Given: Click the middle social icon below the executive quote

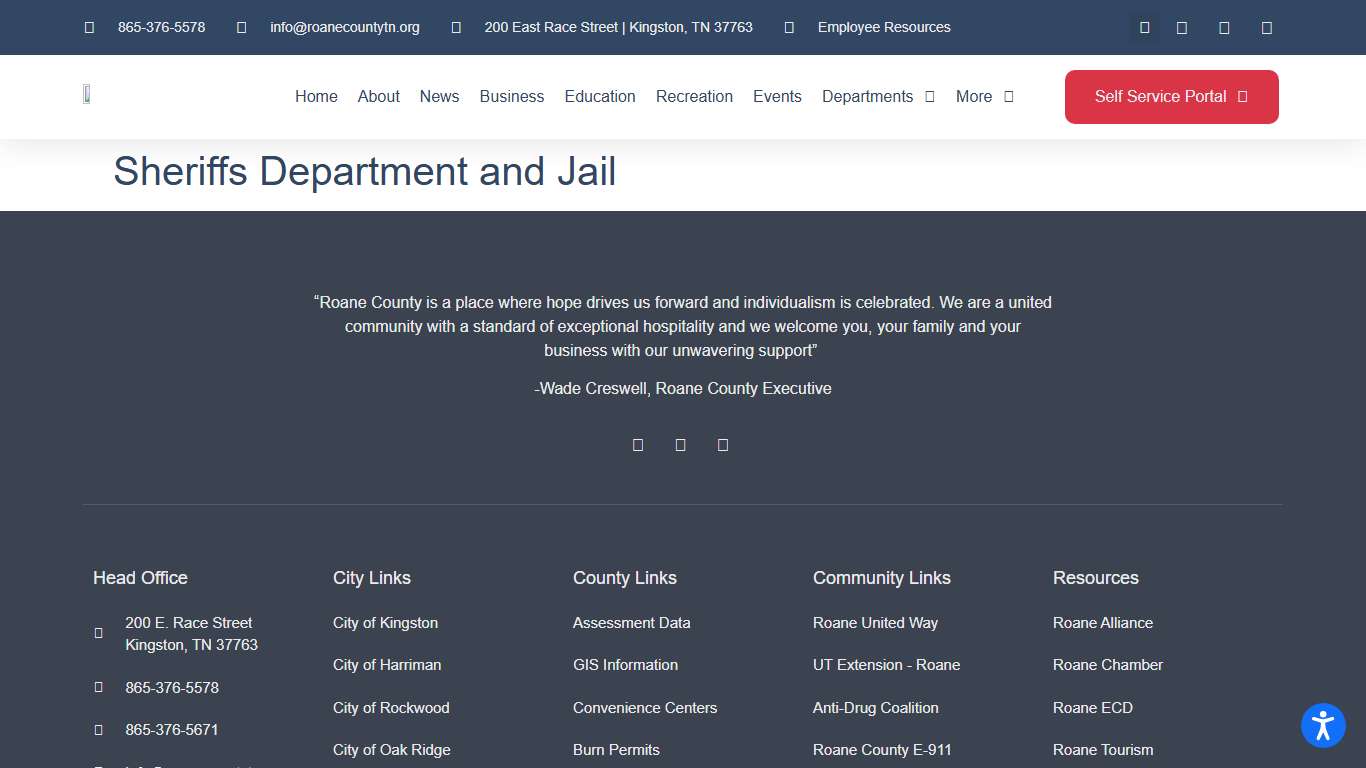Looking at the screenshot, I should [x=680, y=444].
